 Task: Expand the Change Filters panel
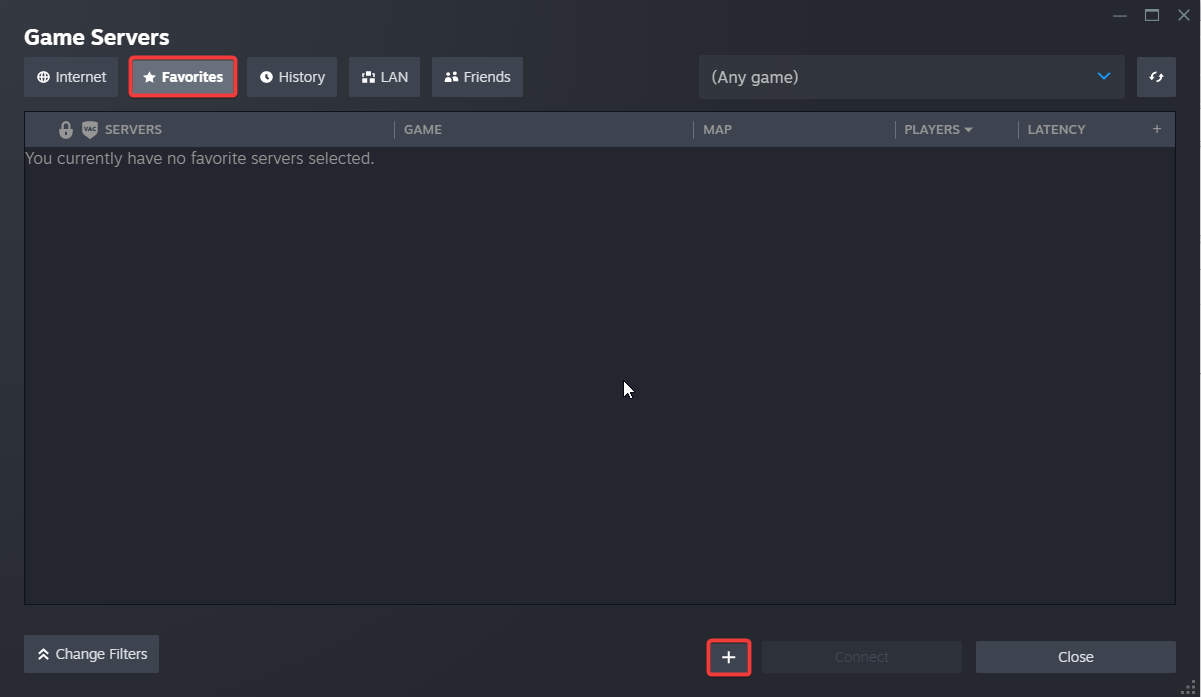(91, 654)
